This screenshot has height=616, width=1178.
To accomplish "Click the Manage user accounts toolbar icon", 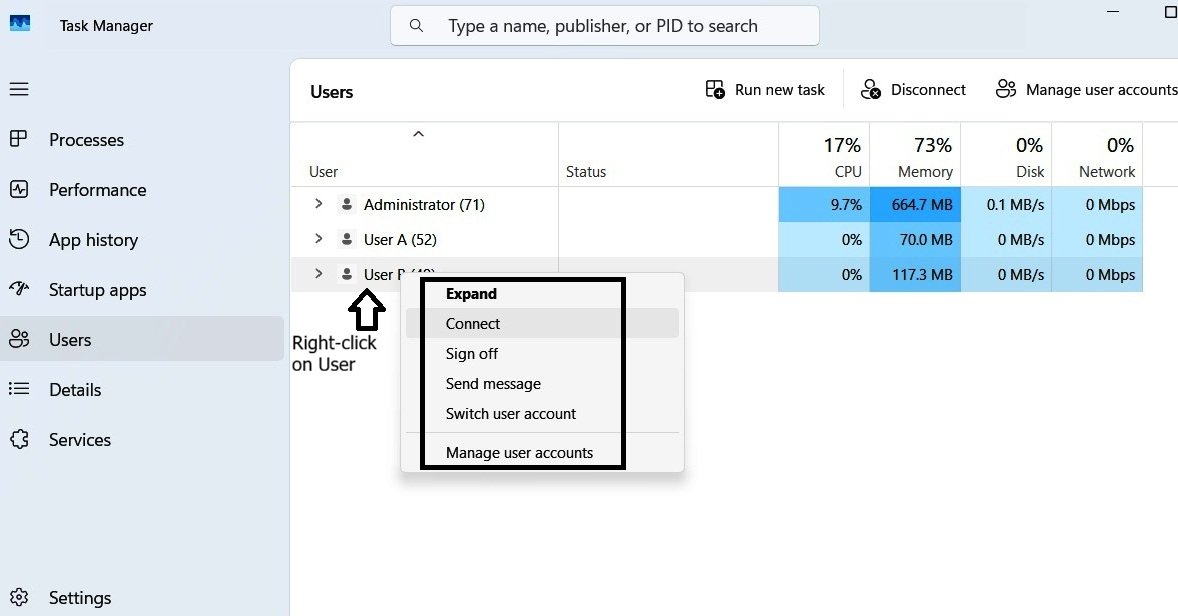I will click(1006, 89).
